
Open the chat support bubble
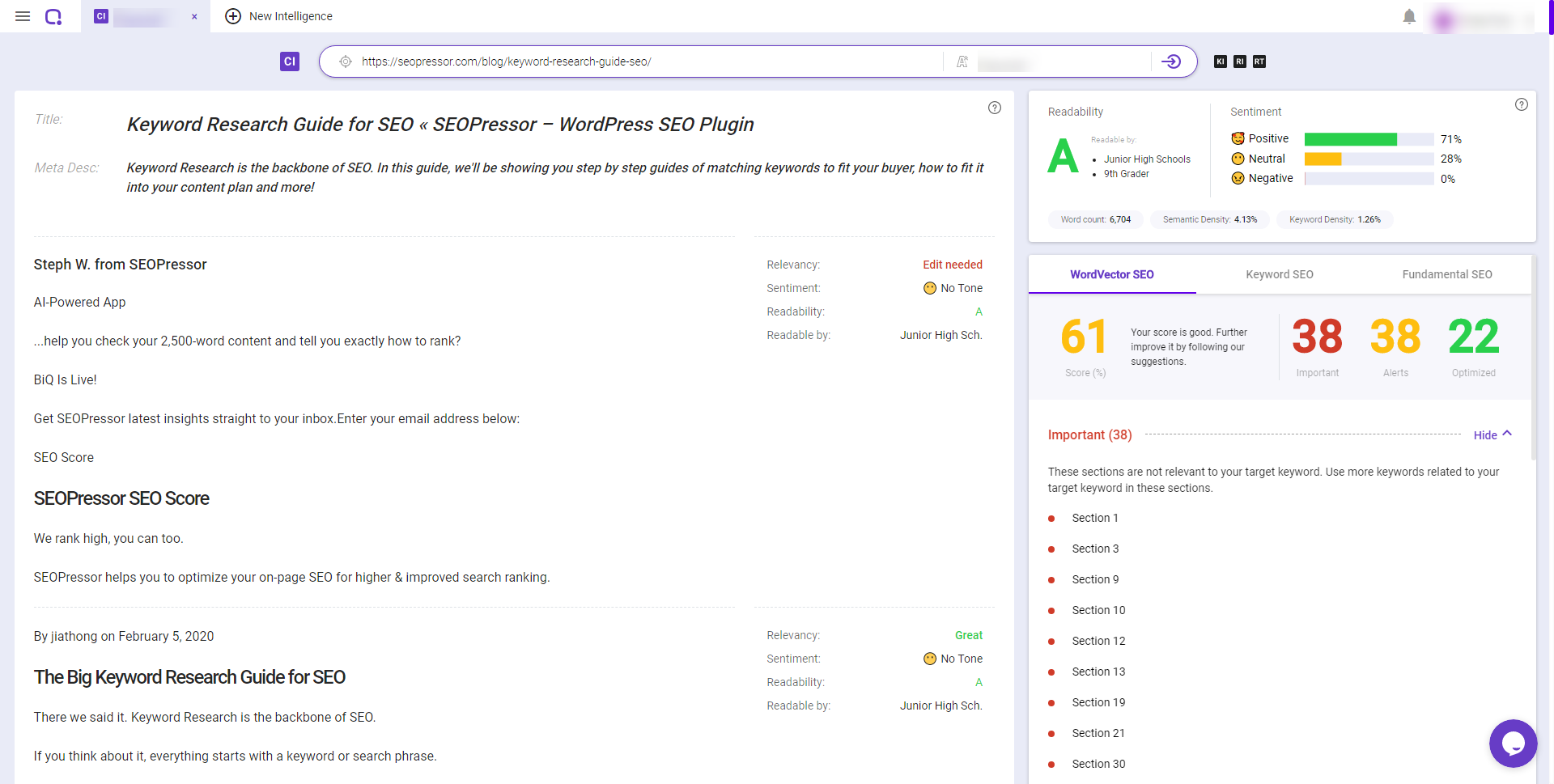[x=1513, y=743]
